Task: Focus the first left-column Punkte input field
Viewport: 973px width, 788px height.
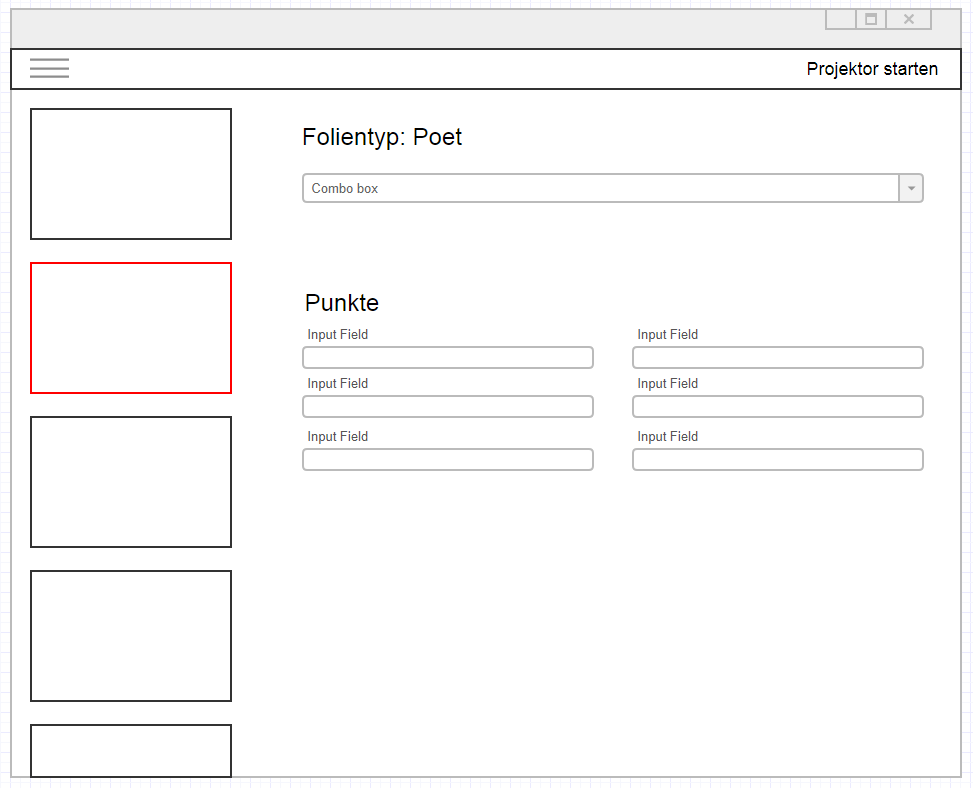Action: coord(448,357)
